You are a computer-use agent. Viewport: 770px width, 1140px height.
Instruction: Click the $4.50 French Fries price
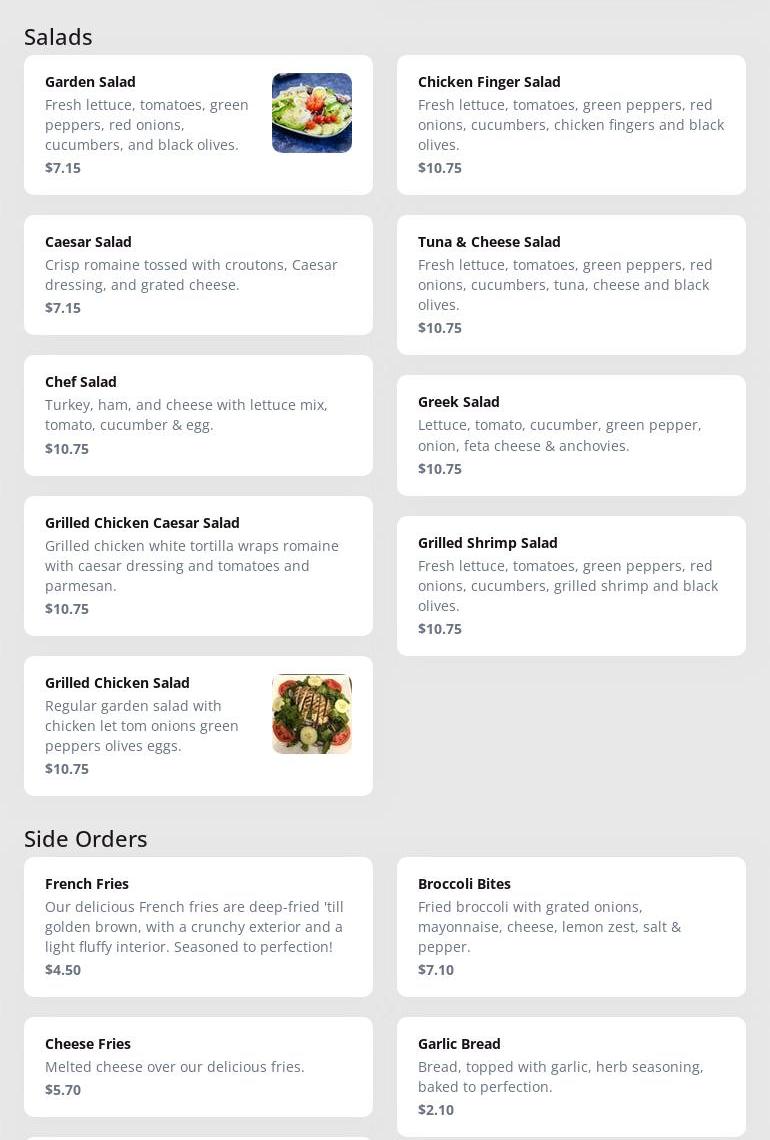(x=63, y=970)
